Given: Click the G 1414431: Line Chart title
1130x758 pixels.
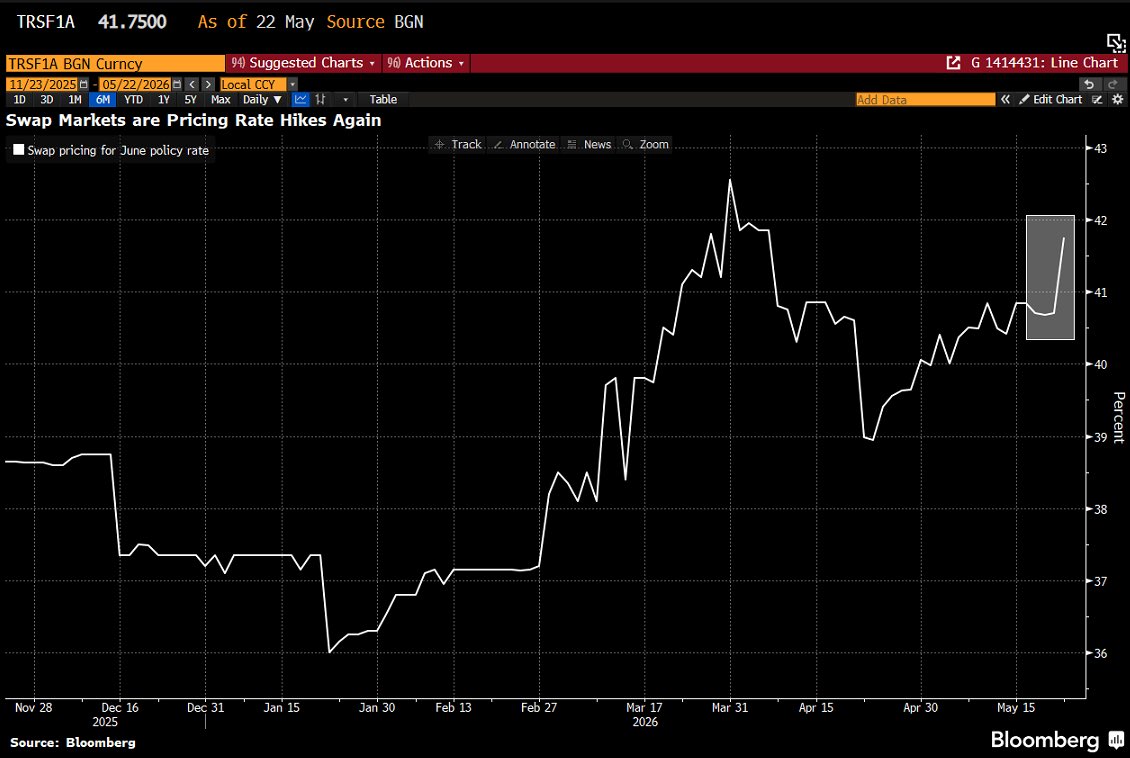Looking at the screenshot, I should 1044,63.
